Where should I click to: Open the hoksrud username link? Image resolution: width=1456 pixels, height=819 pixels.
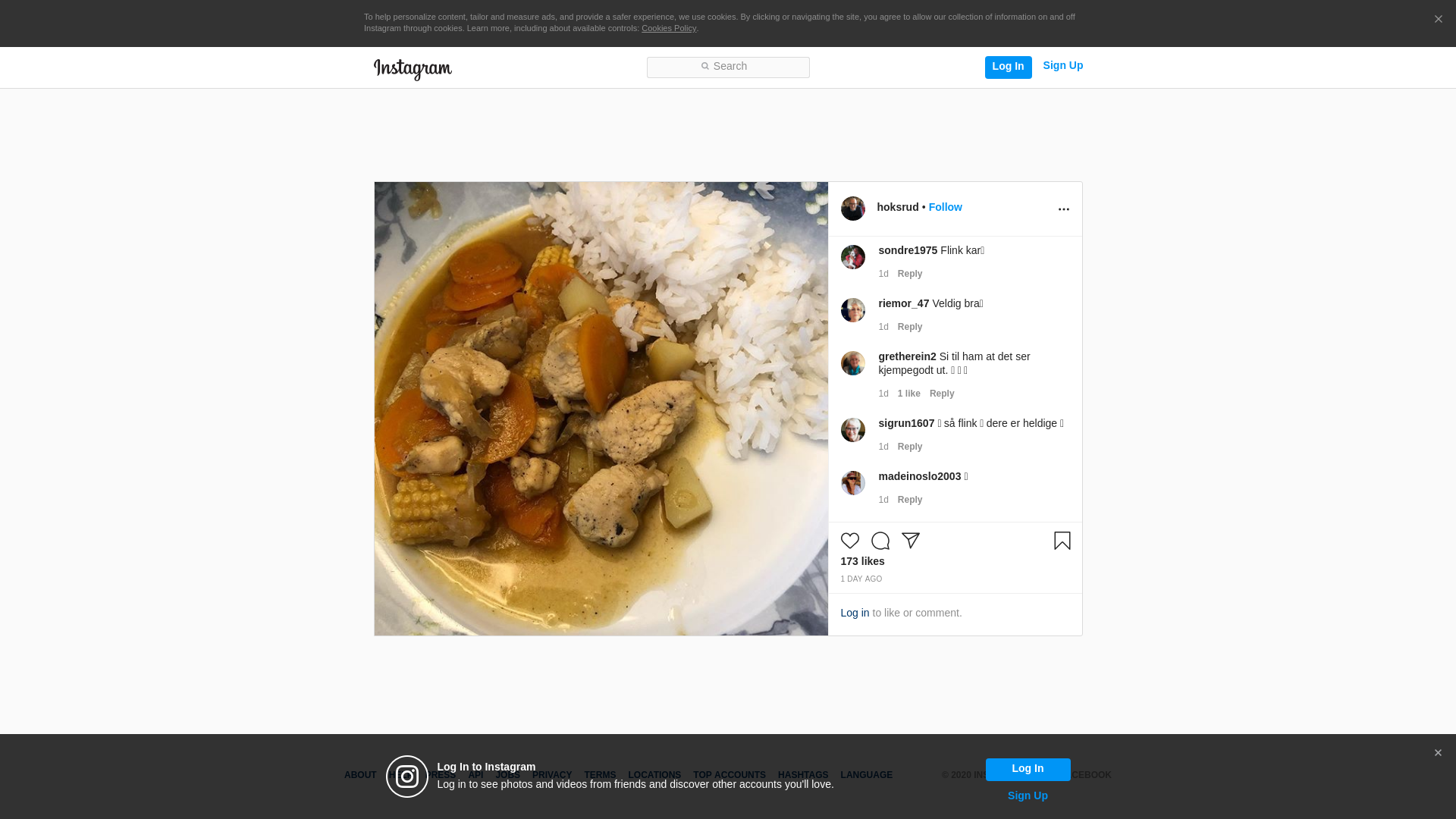pos(898,207)
